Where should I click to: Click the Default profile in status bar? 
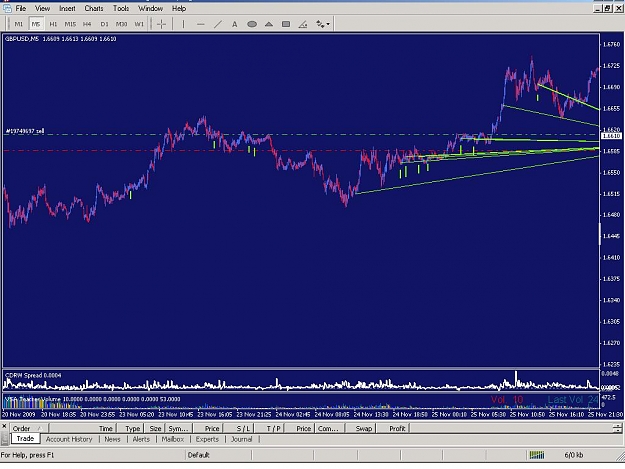coord(198,455)
